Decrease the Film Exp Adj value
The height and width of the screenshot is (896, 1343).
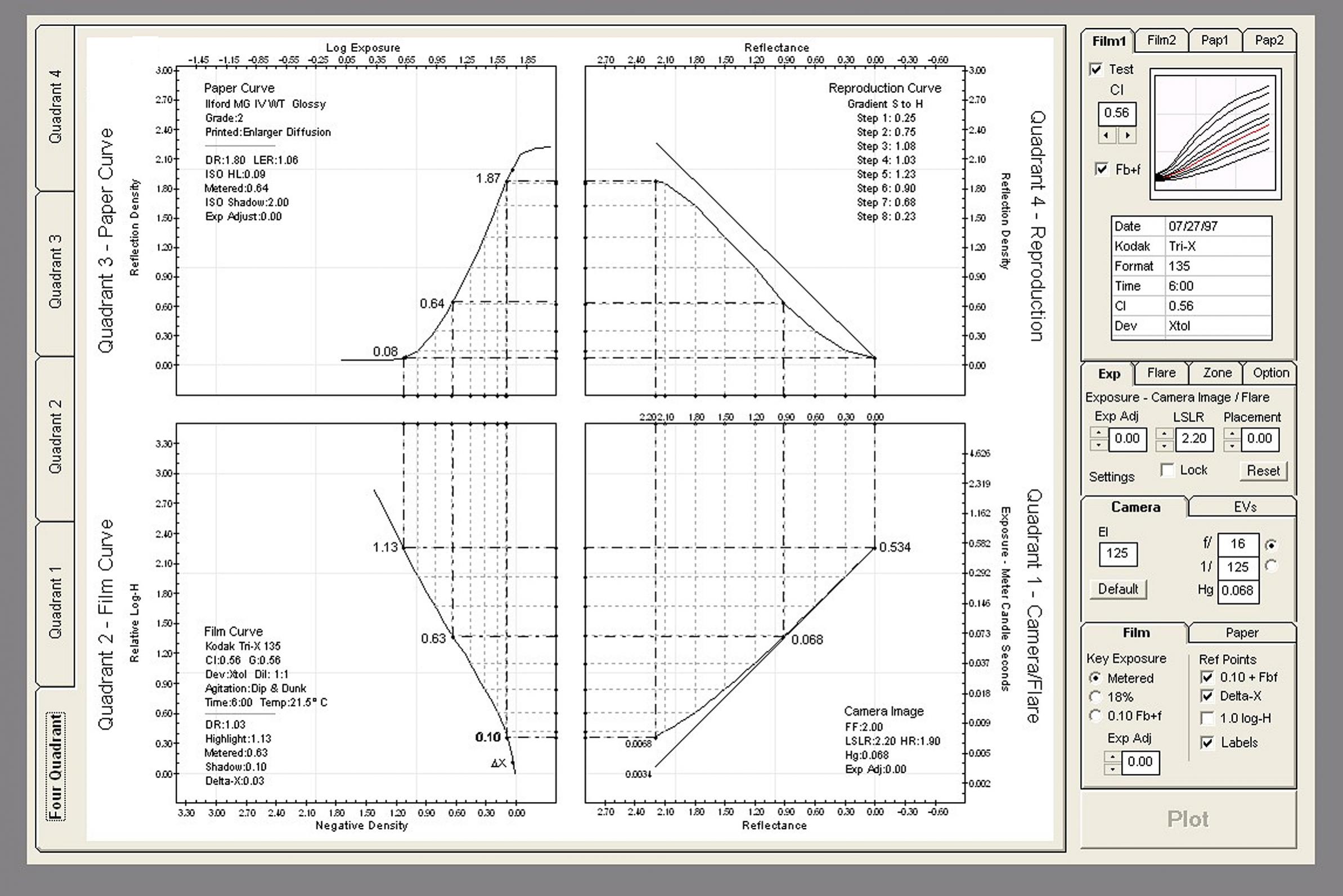pos(1112,769)
